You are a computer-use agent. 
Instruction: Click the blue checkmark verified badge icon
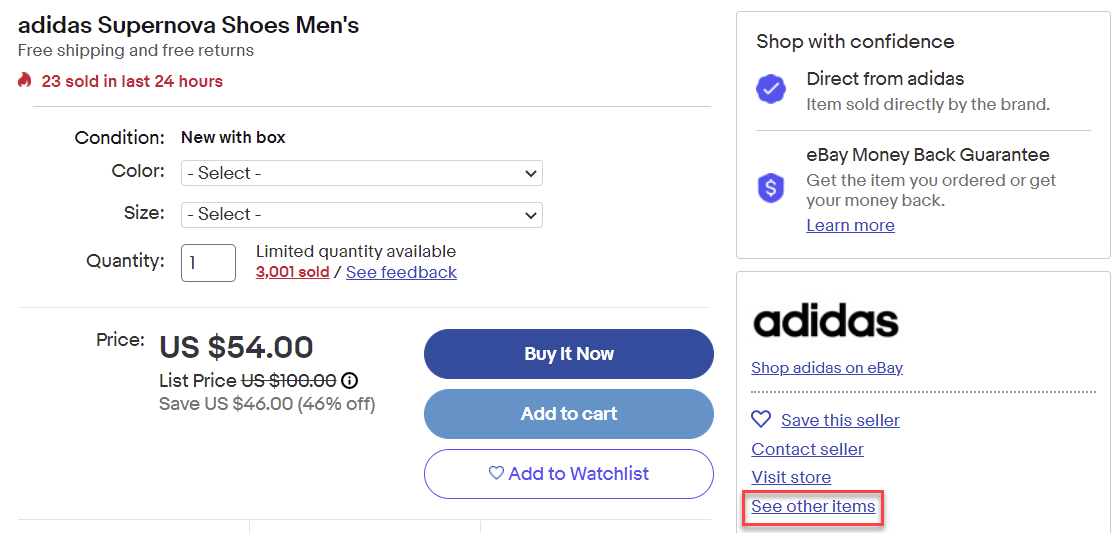[771, 90]
